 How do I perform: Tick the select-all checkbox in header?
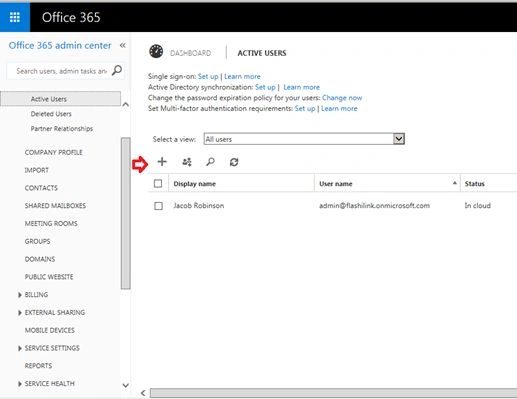tap(158, 184)
